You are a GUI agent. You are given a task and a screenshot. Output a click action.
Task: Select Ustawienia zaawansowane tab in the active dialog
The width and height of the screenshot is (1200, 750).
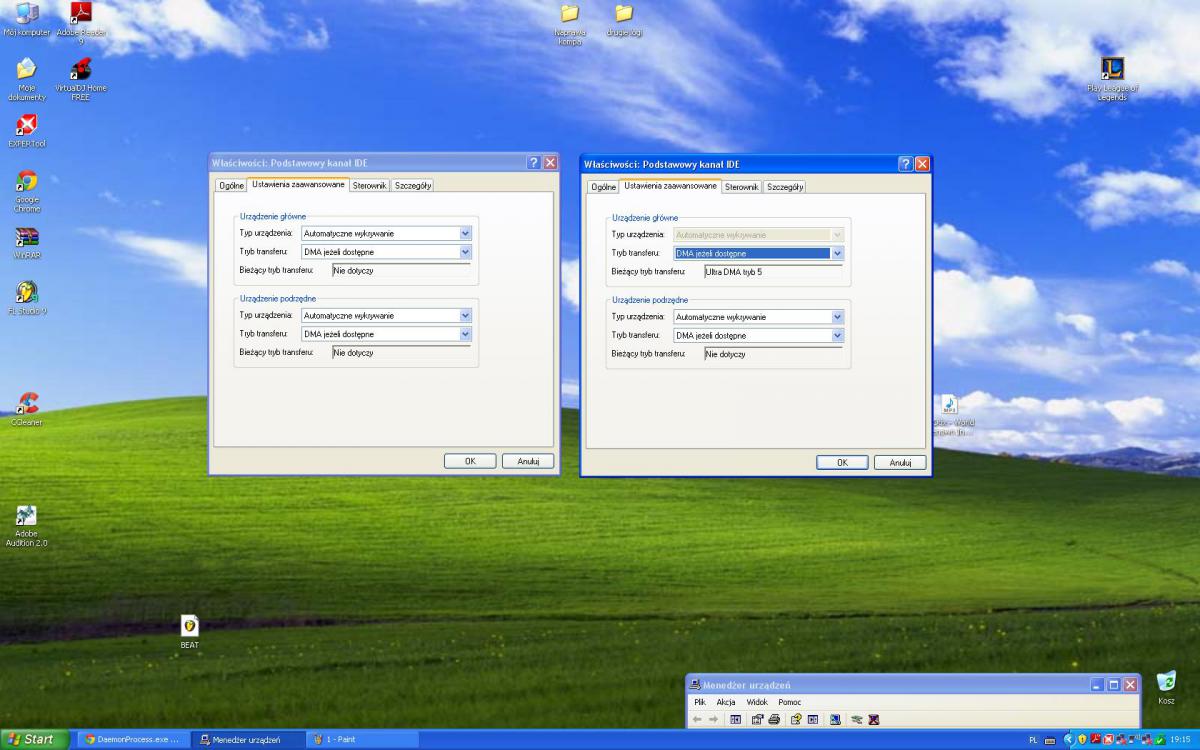click(x=670, y=186)
